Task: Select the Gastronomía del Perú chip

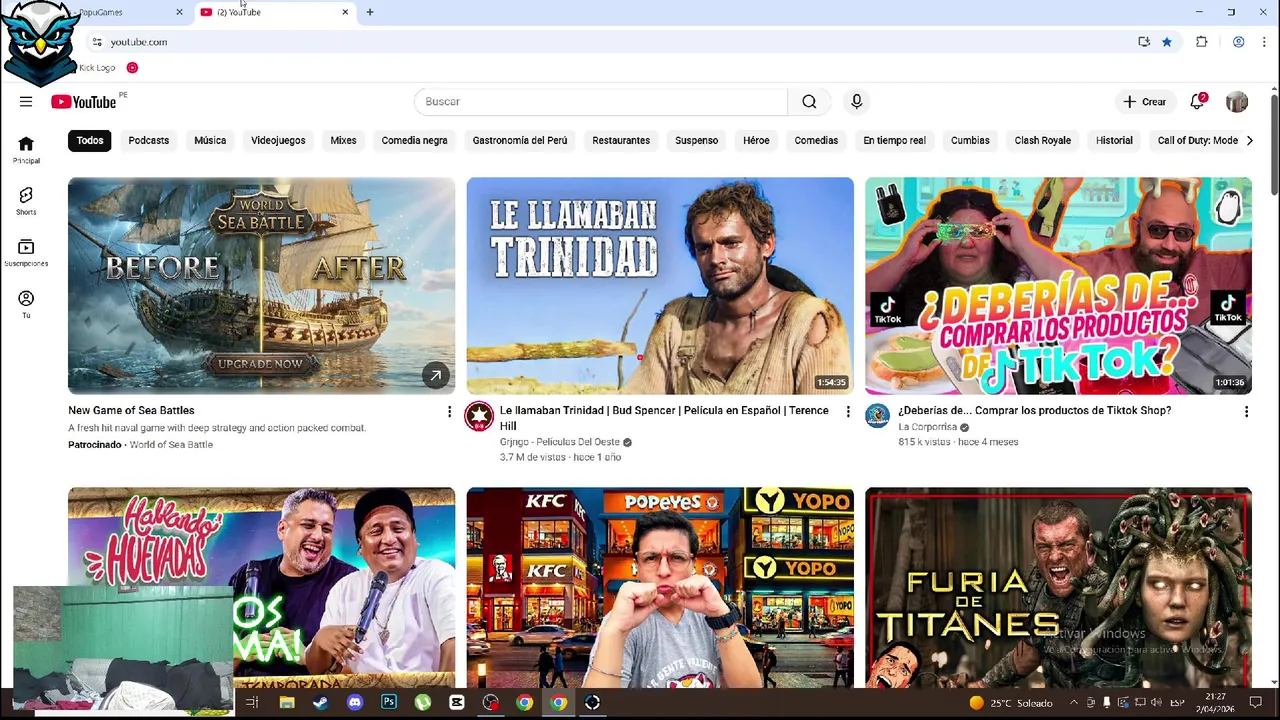Action: pyautogui.click(x=520, y=141)
